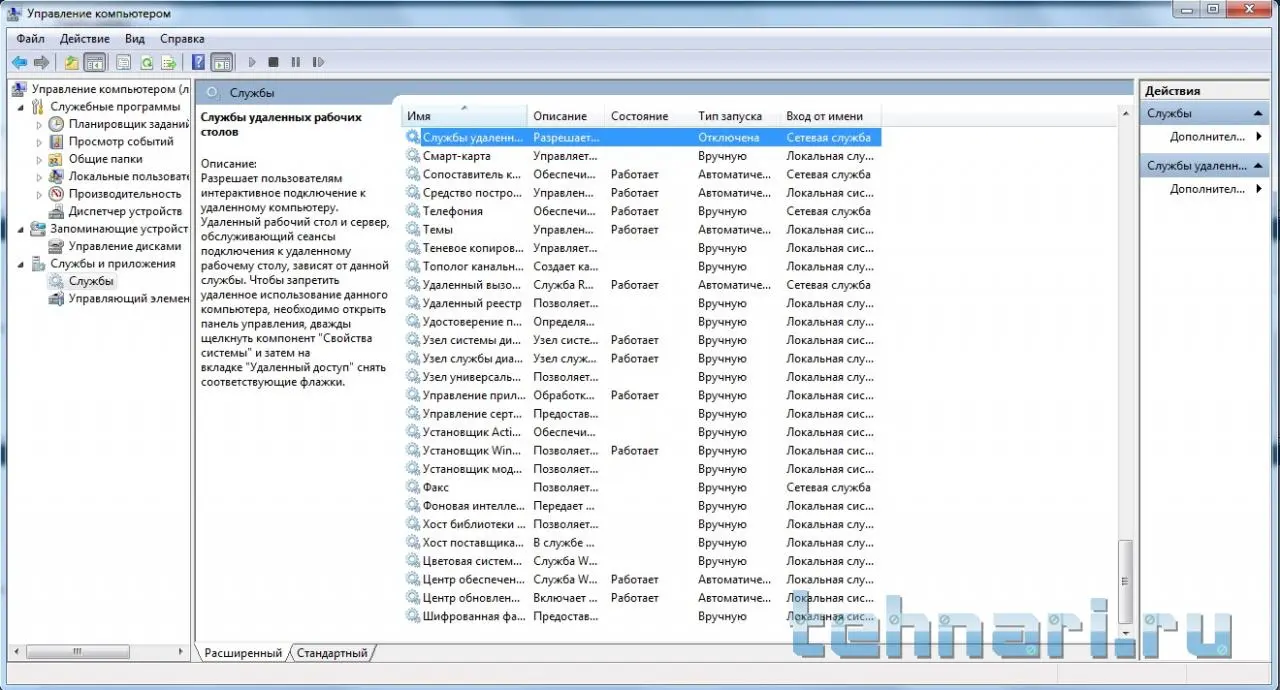1280x690 pixels.
Task: Expand the Планировщик заданий tree node
Action: point(40,125)
